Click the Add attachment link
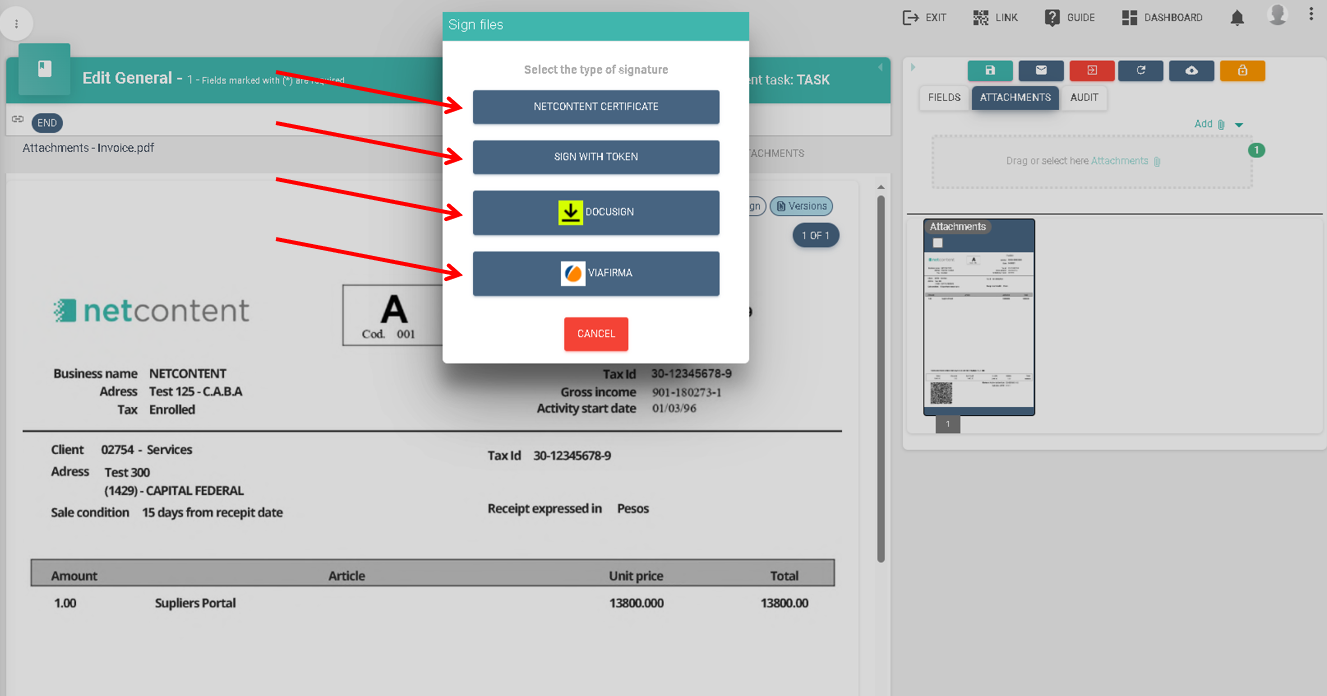The image size is (1327, 696). pos(1203,125)
